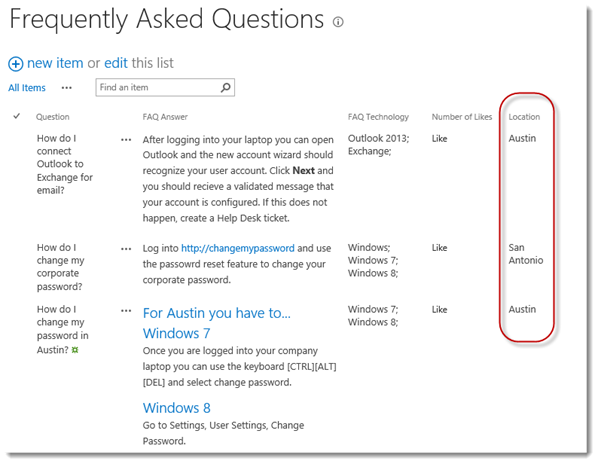This screenshot has height=464, width=598.
Task: Sort by the Number of Likes column header
Action: point(462,117)
